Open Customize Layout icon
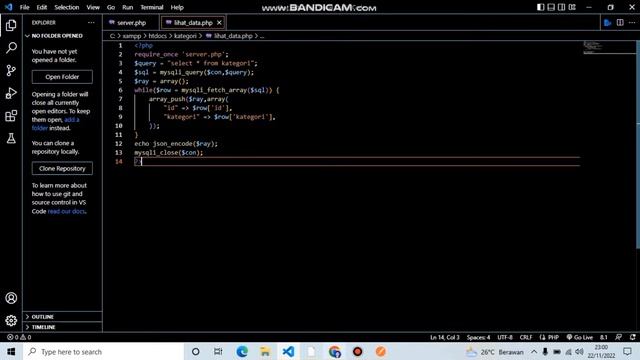This screenshot has width=640, height=360. (x=572, y=7)
